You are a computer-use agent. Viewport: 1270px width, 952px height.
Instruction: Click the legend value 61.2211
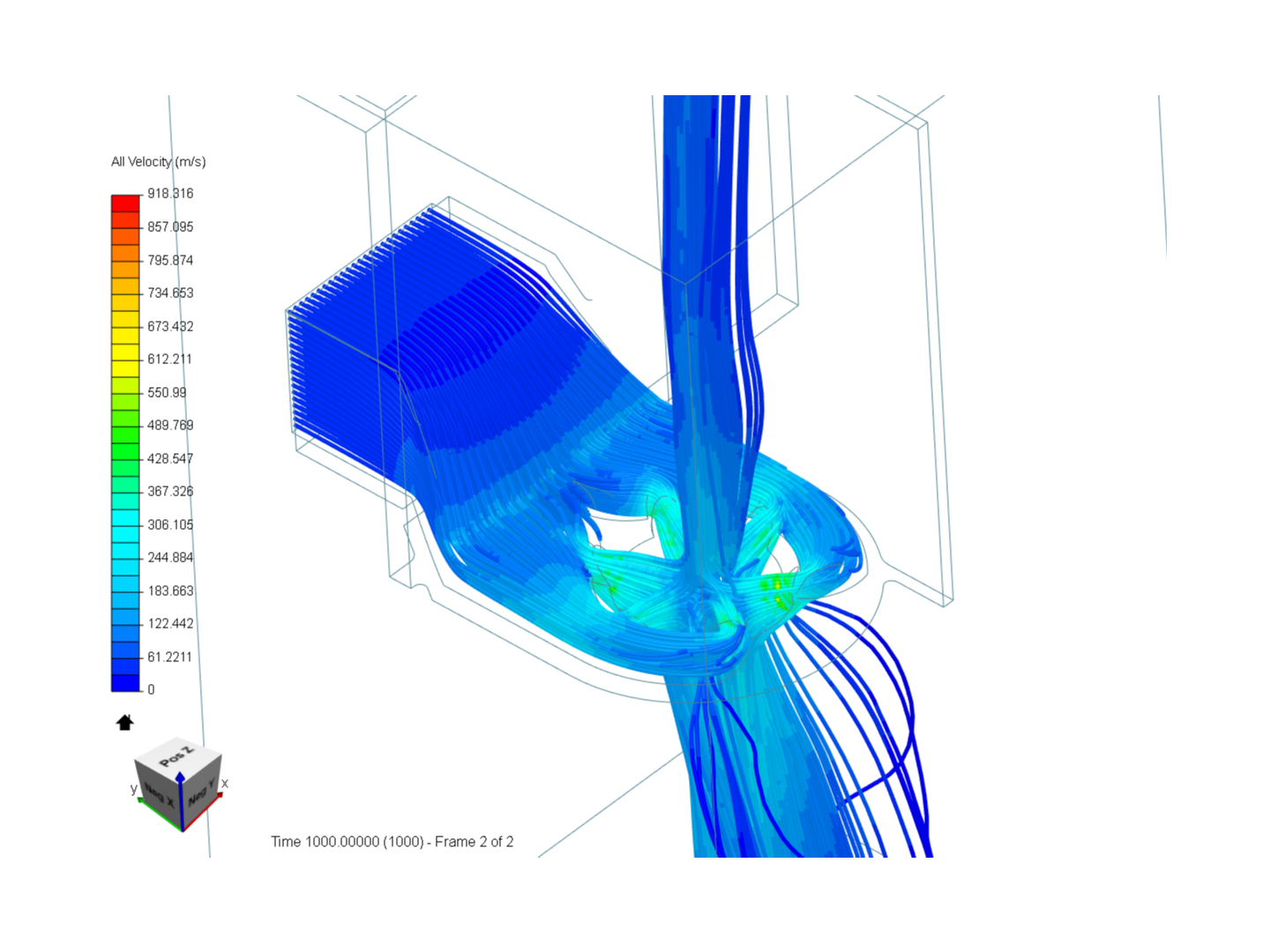pos(169,657)
